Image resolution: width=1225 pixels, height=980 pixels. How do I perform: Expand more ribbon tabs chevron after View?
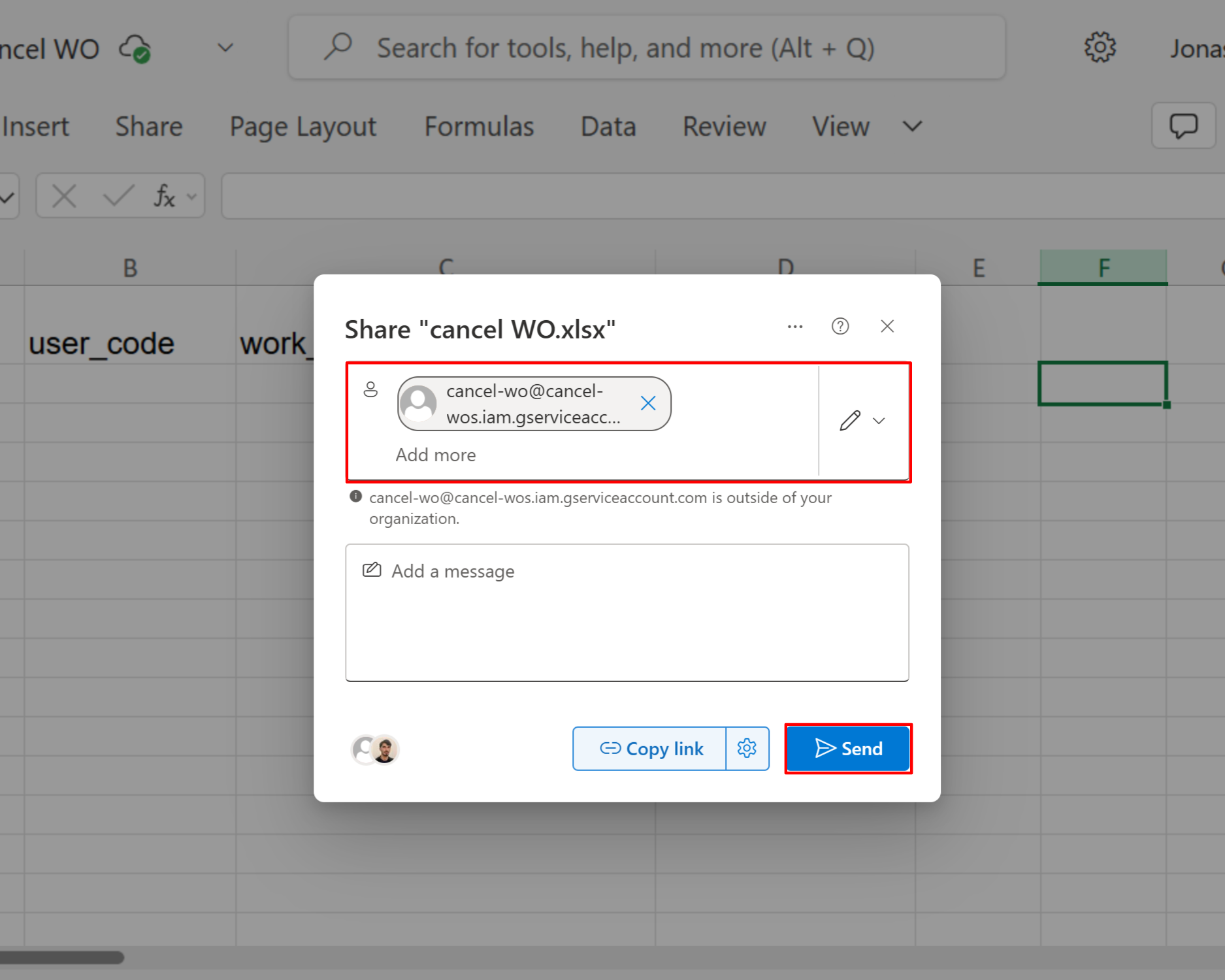(x=913, y=126)
